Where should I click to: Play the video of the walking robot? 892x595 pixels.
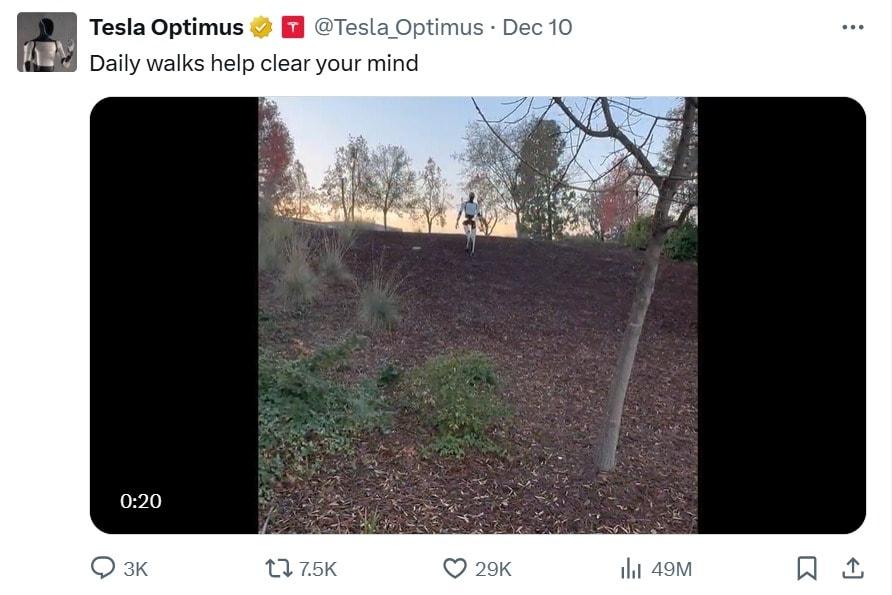click(478, 315)
